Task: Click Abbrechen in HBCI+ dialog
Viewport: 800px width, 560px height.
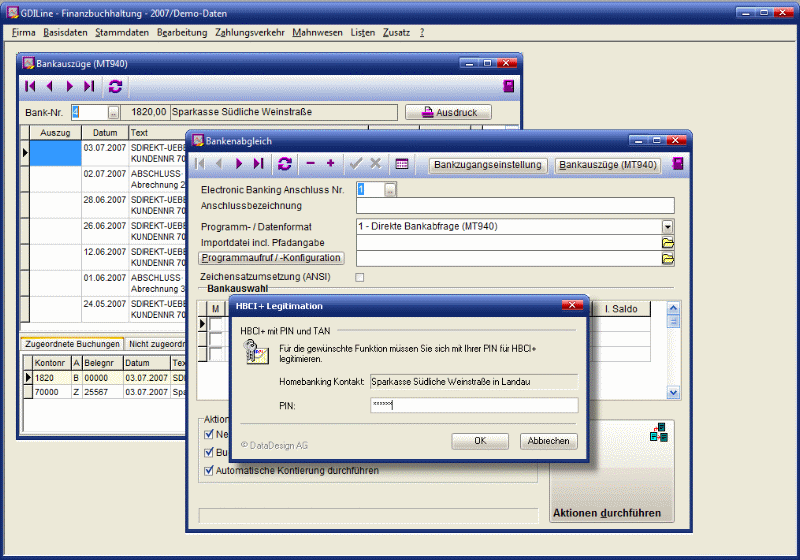Action: coord(549,441)
